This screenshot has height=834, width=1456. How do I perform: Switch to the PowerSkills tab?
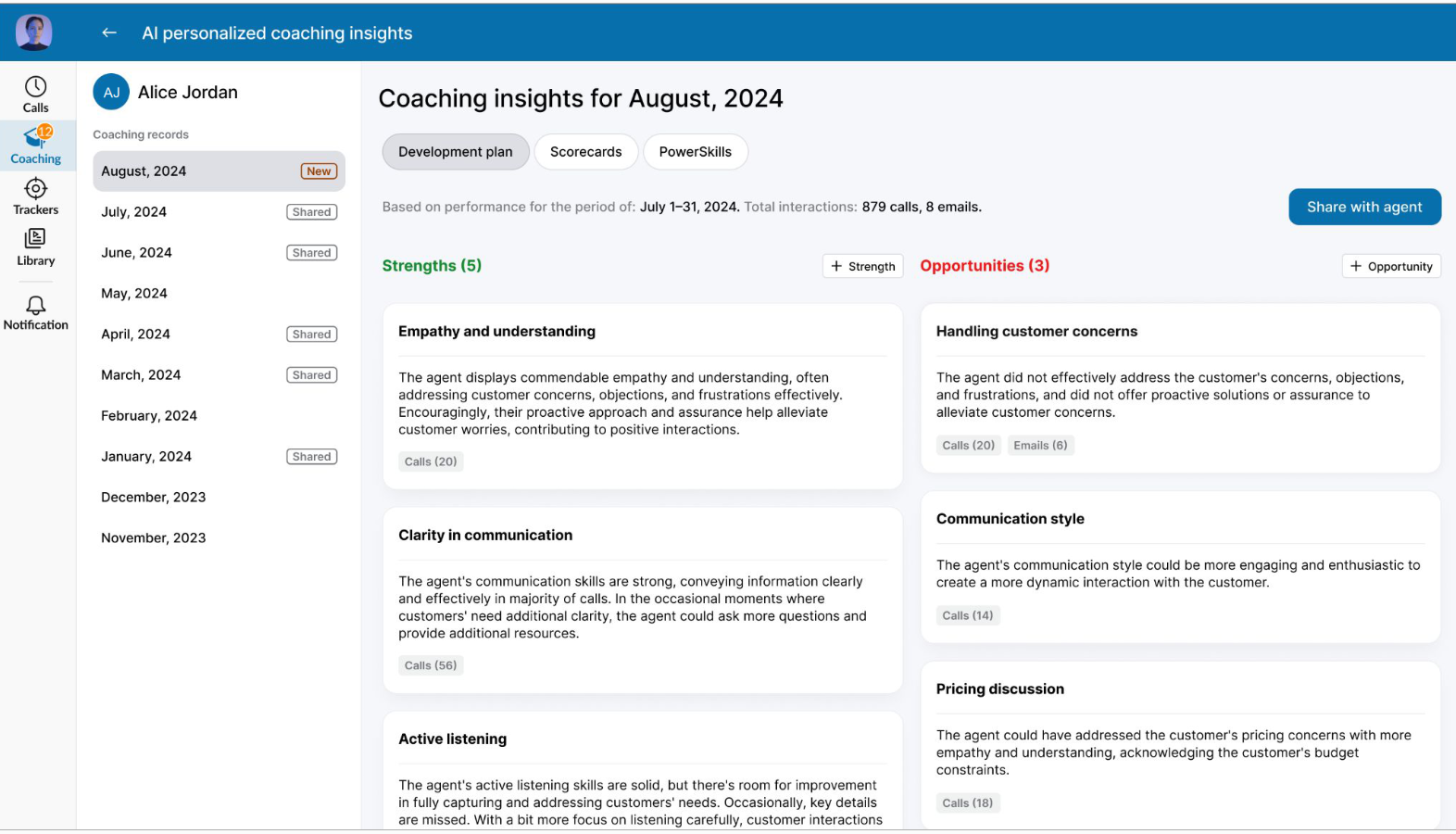[x=695, y=152]
